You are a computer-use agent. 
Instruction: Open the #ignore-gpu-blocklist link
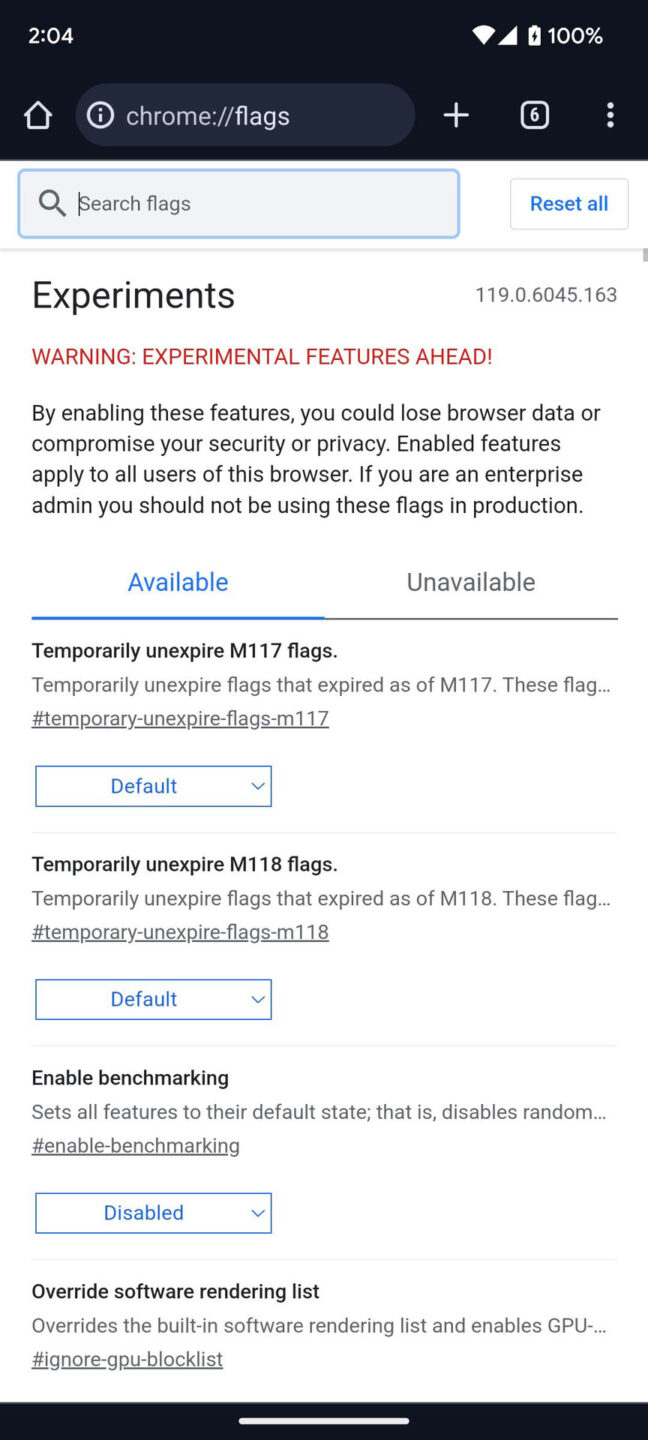(127, 1359)
